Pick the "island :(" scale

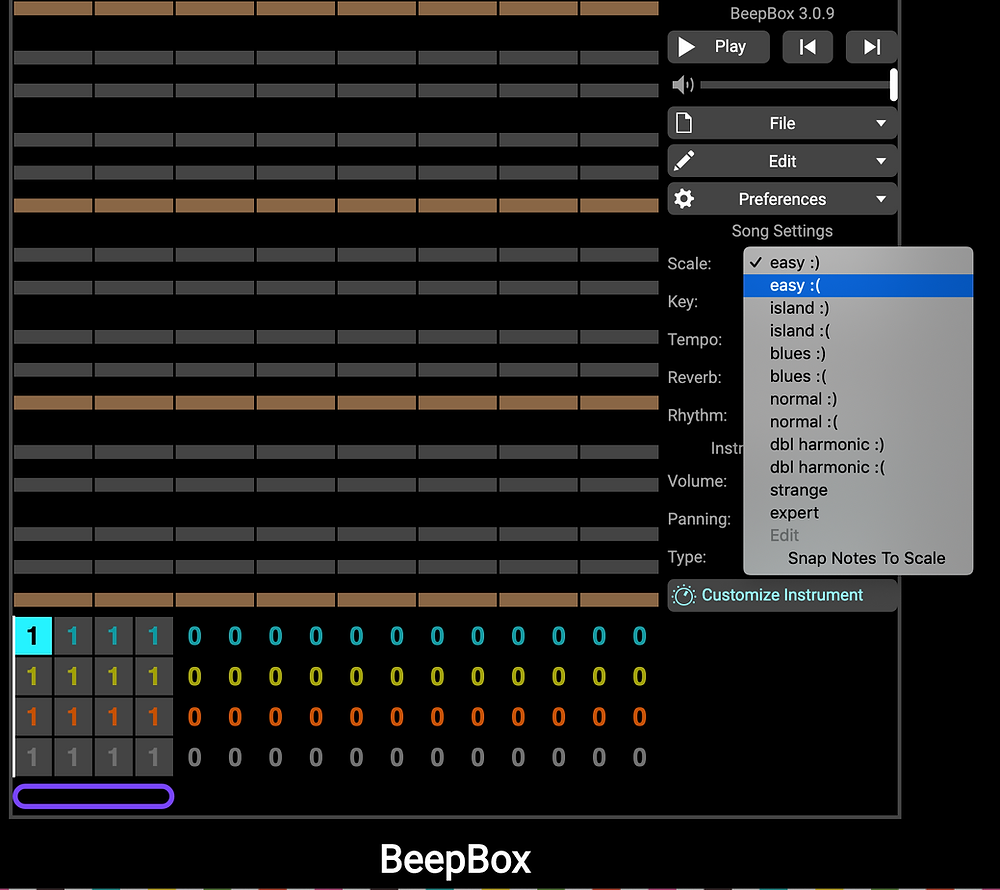pos(858,331)
